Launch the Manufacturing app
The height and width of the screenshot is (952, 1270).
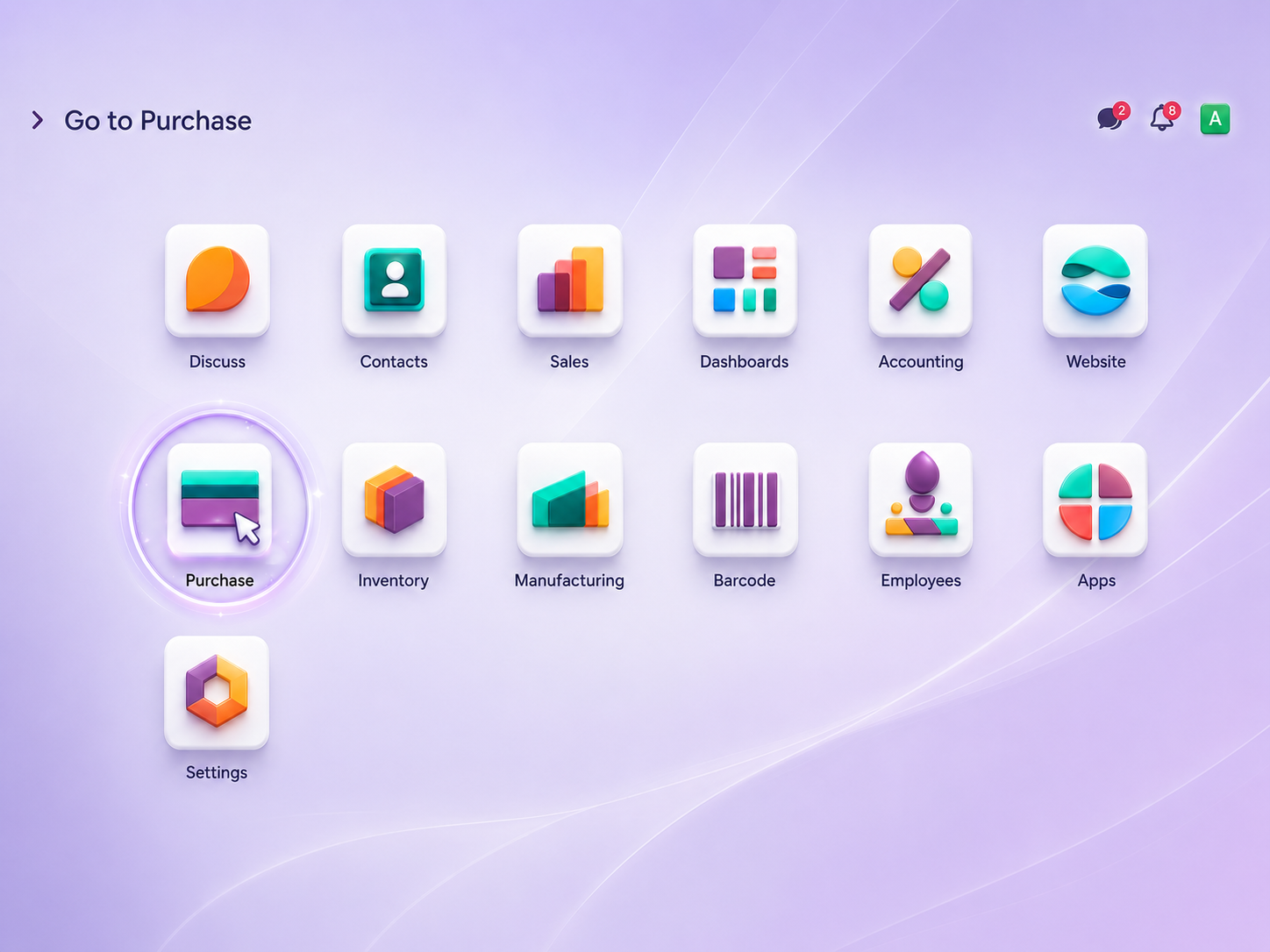click(x=569, y=499)
